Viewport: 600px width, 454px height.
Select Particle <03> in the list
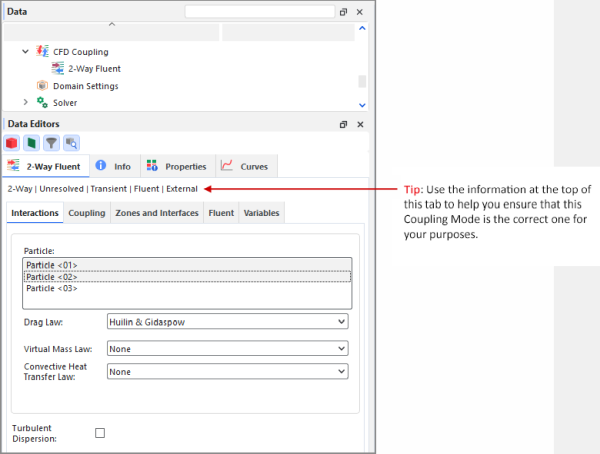pos(187,288)
